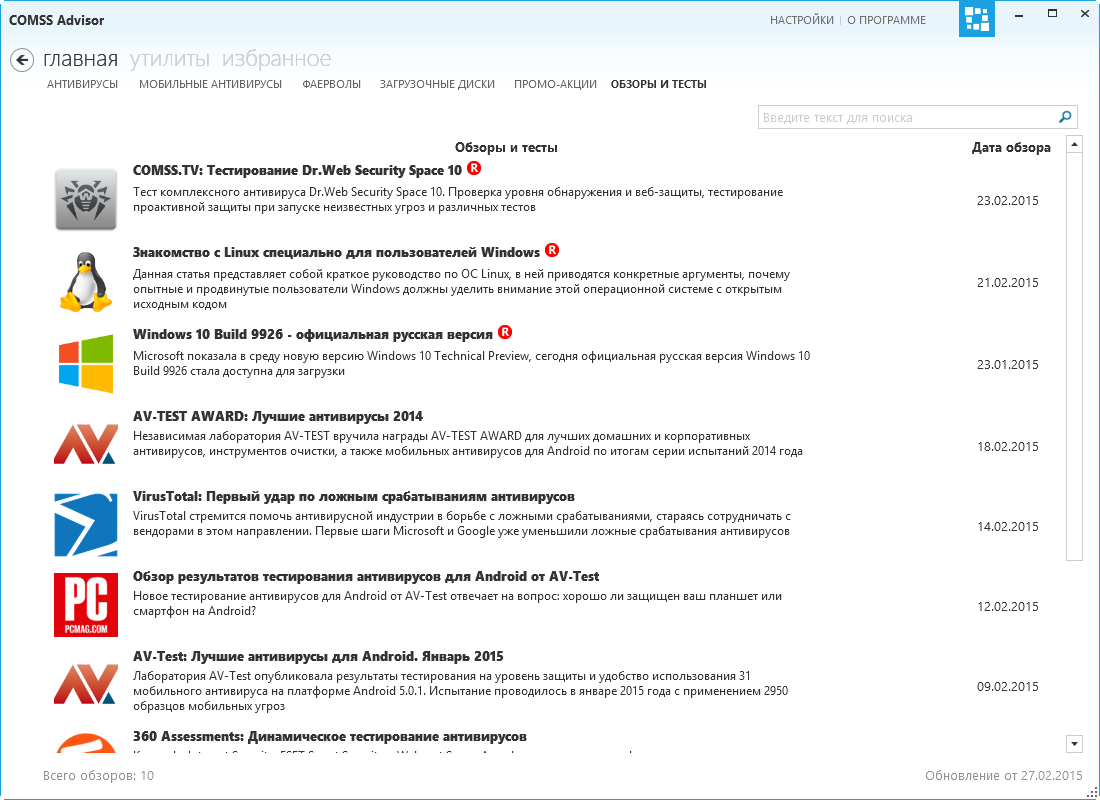
Task: Click the blue COMSS logo icon
Action: [x=977, y=19]
